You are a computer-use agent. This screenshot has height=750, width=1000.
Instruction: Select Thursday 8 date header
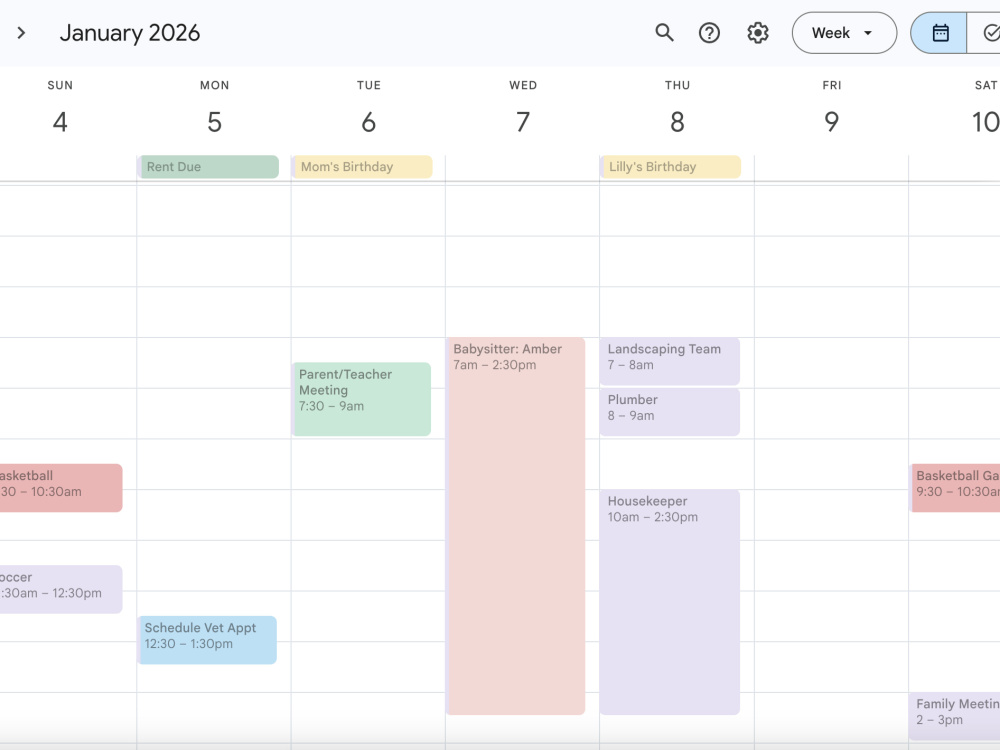677,122
